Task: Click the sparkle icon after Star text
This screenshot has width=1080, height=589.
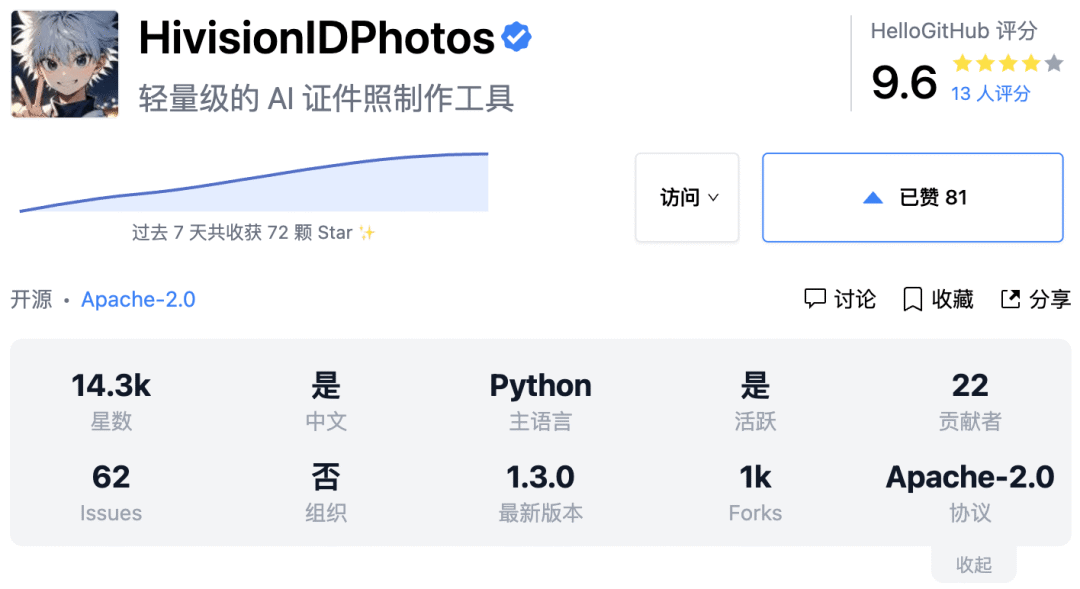Action: coord(368,232)
